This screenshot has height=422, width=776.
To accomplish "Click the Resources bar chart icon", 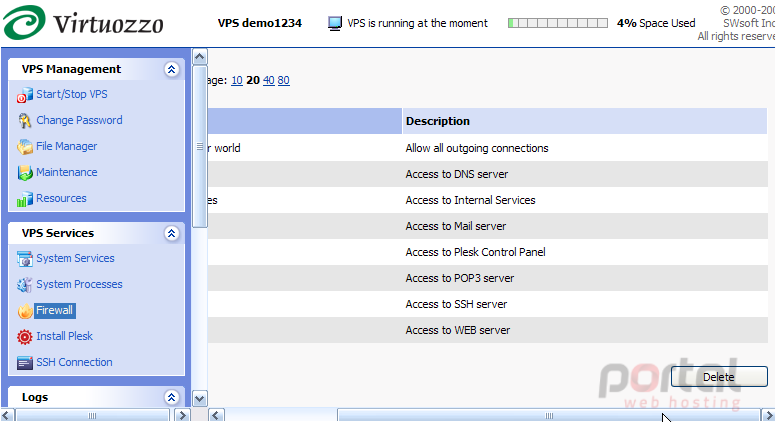I will coord(24,199).
